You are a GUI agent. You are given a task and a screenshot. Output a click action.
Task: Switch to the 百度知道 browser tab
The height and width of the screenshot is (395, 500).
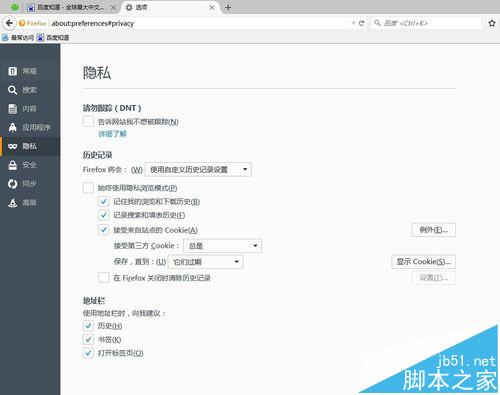tap(71, 7)
